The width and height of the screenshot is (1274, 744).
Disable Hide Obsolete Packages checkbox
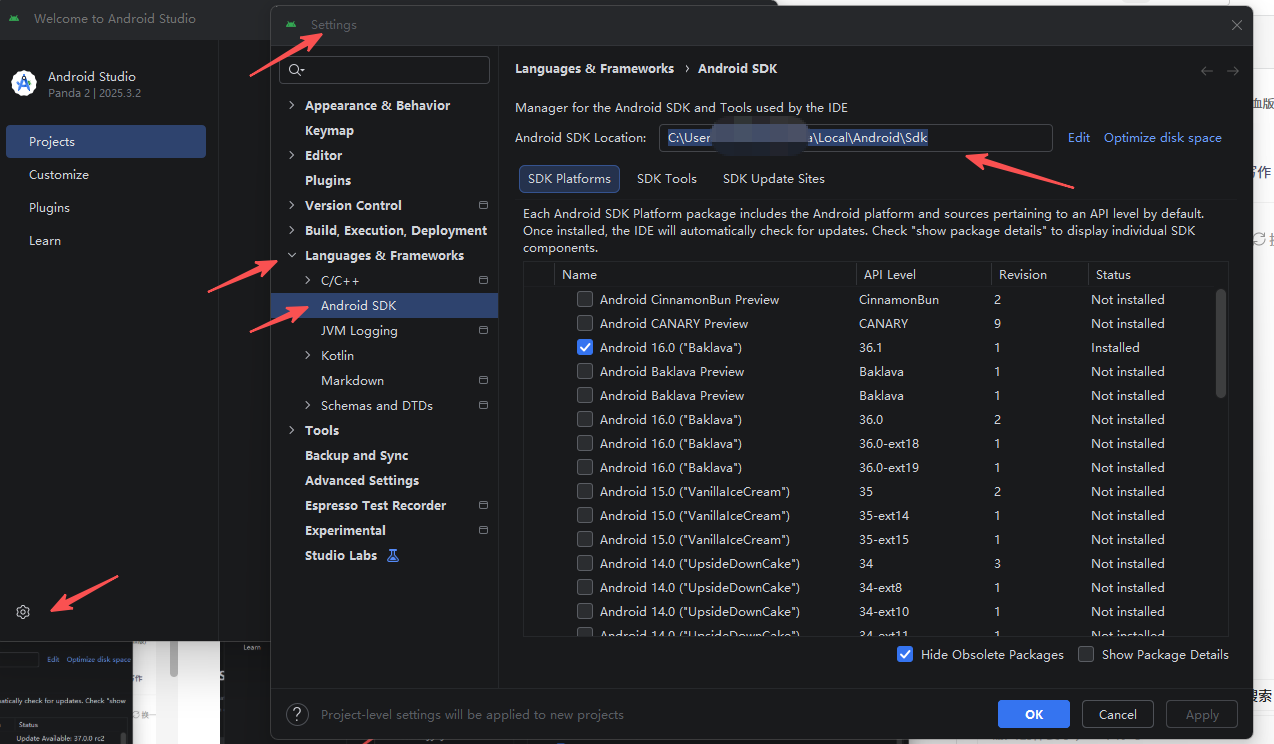click(x=905, y=654)
